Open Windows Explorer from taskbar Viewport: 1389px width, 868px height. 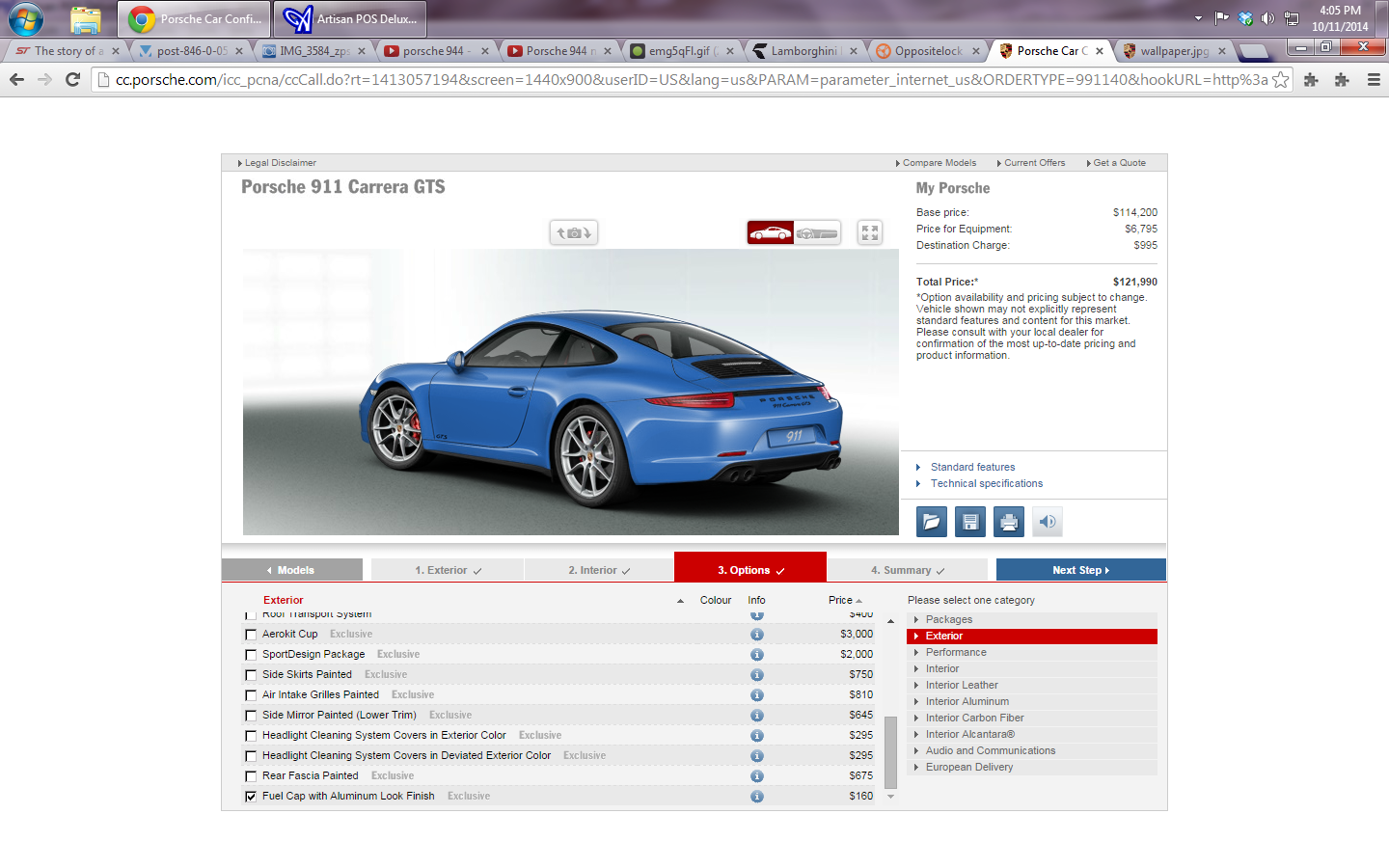(86, 18)
